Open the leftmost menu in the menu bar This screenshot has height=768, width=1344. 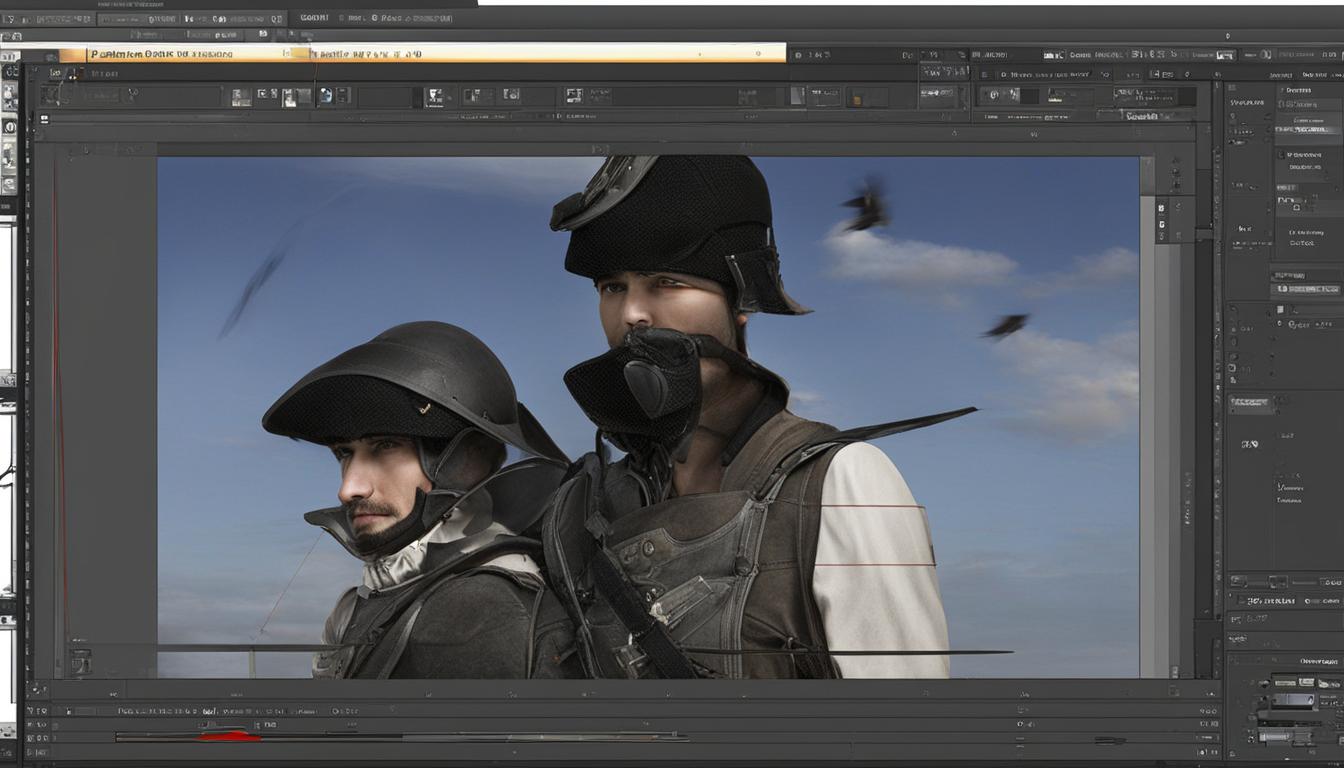point(15,15)
